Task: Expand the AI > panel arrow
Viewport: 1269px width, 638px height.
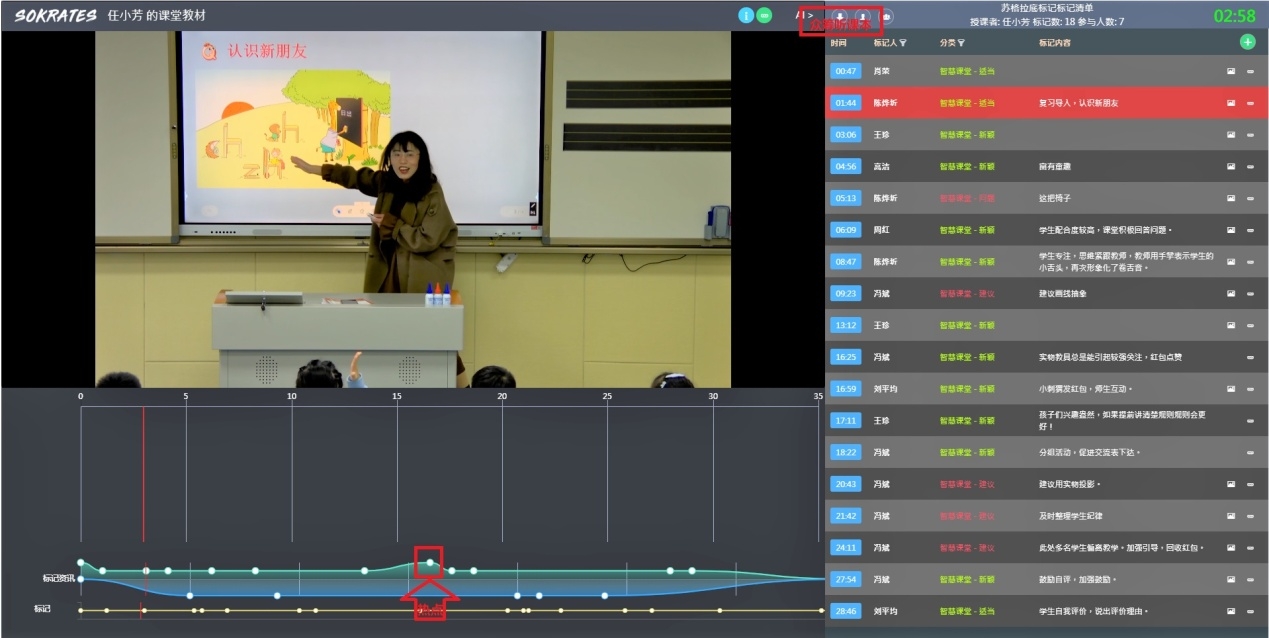Action: click(805, 15)
